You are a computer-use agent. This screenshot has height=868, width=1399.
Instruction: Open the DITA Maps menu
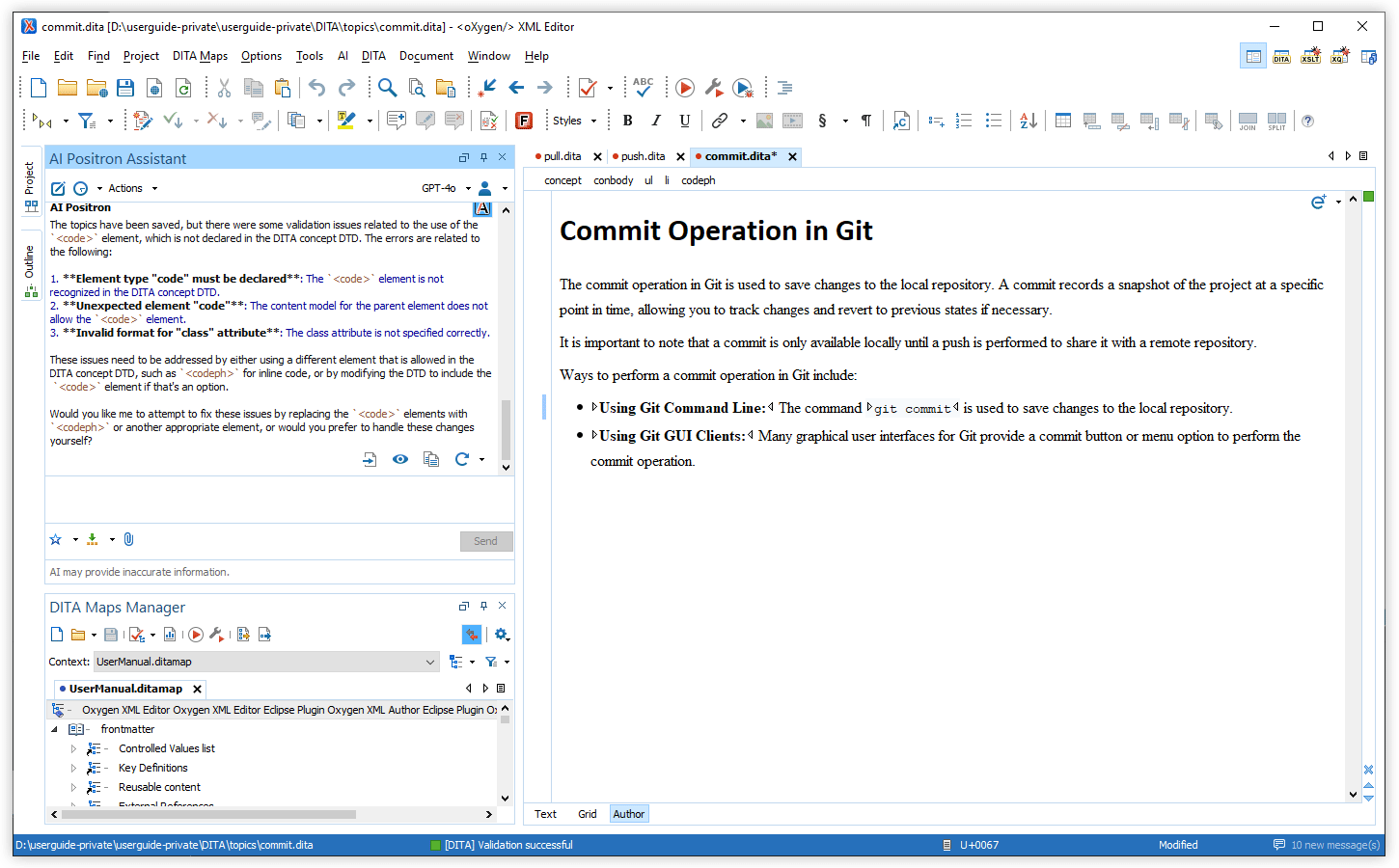[200, 56]
